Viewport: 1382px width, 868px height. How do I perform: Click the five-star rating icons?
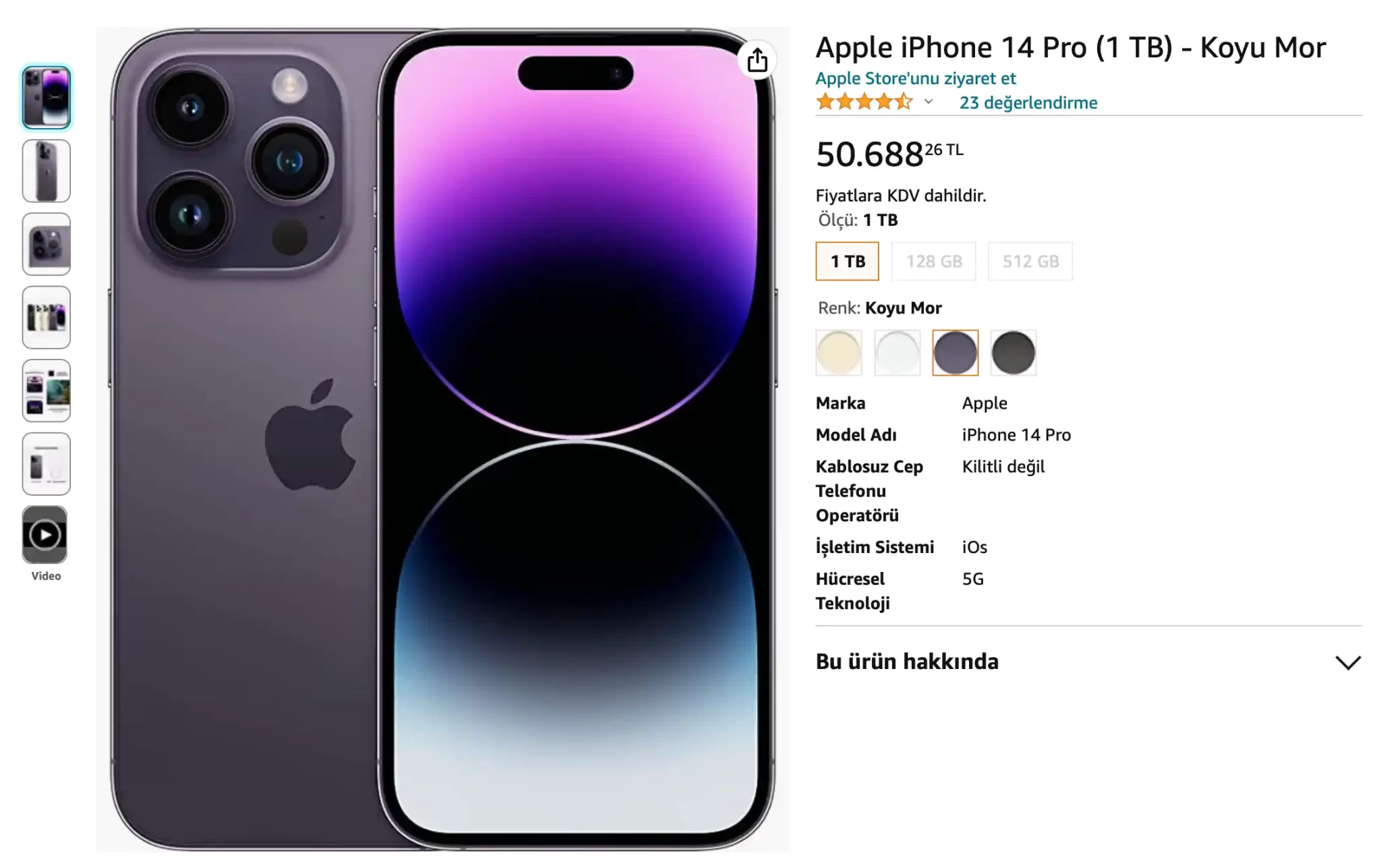(864, 102)
